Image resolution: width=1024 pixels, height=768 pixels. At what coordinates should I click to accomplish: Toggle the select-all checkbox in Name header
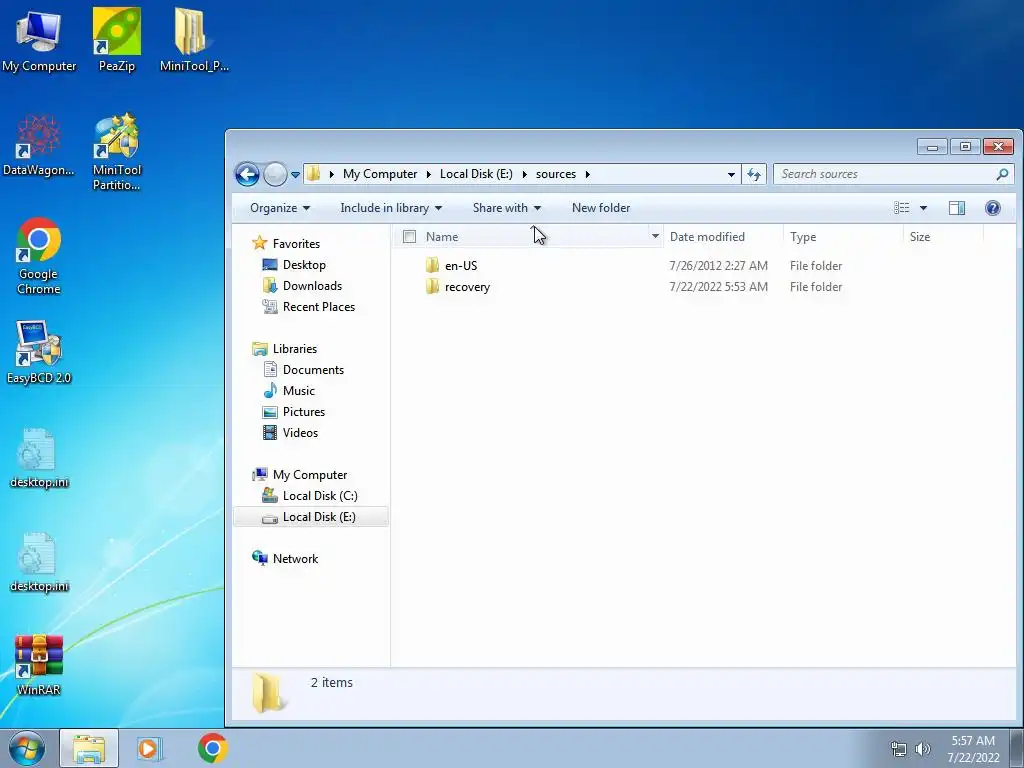pos(409,236)
